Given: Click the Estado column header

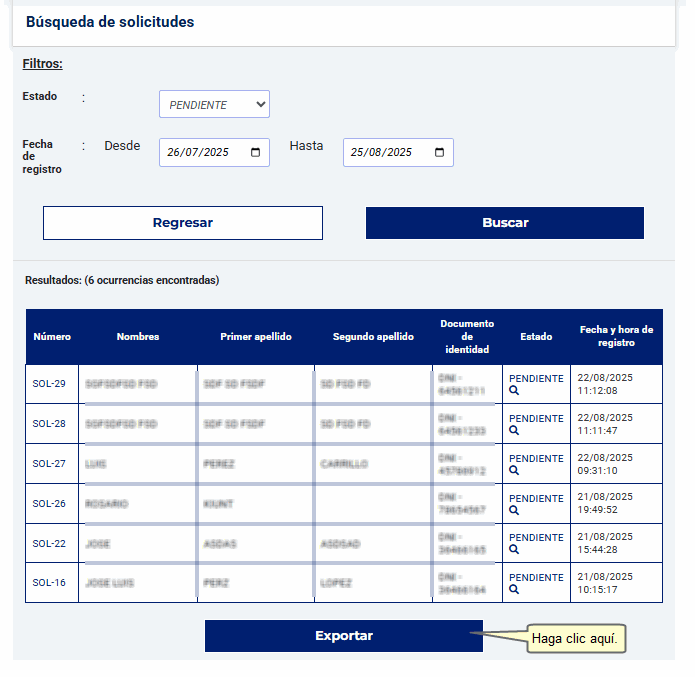Looking at the screenshot, I should coord(536,337).
